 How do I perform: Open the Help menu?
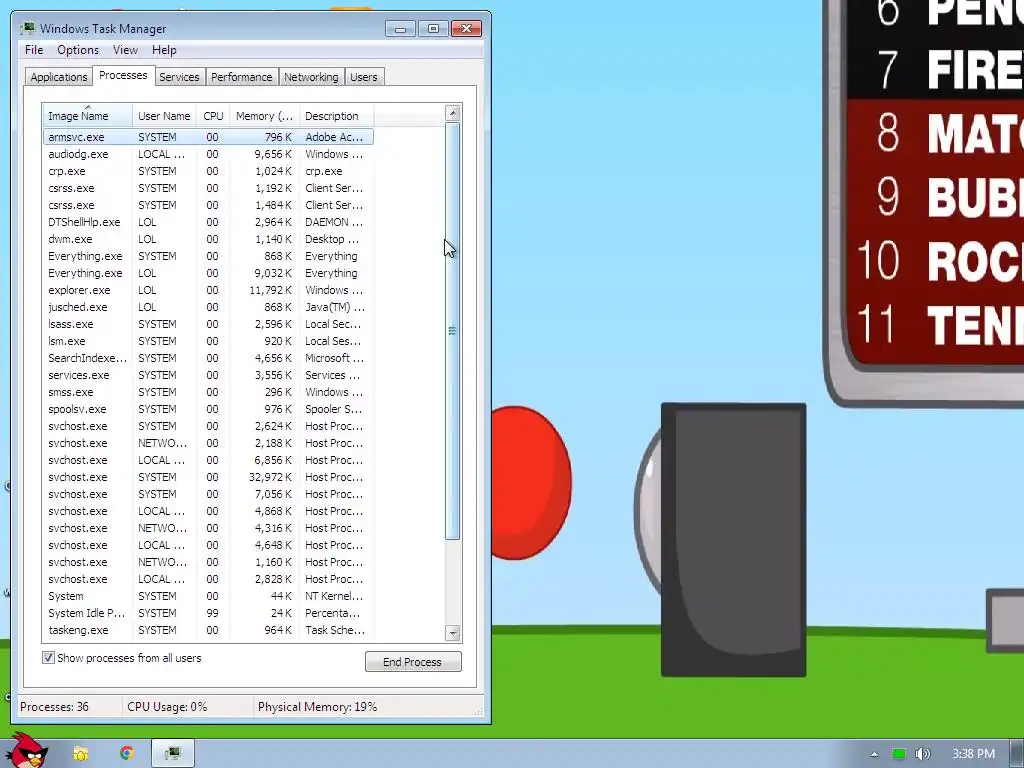[x=164, y=50]
